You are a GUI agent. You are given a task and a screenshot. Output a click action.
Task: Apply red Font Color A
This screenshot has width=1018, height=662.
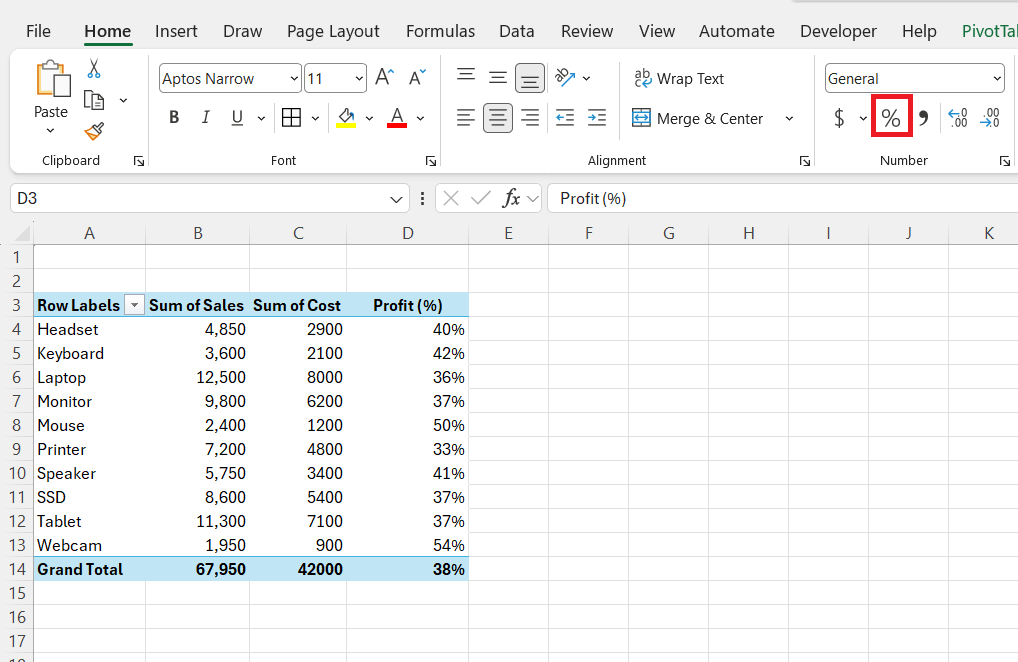[397, 118]
